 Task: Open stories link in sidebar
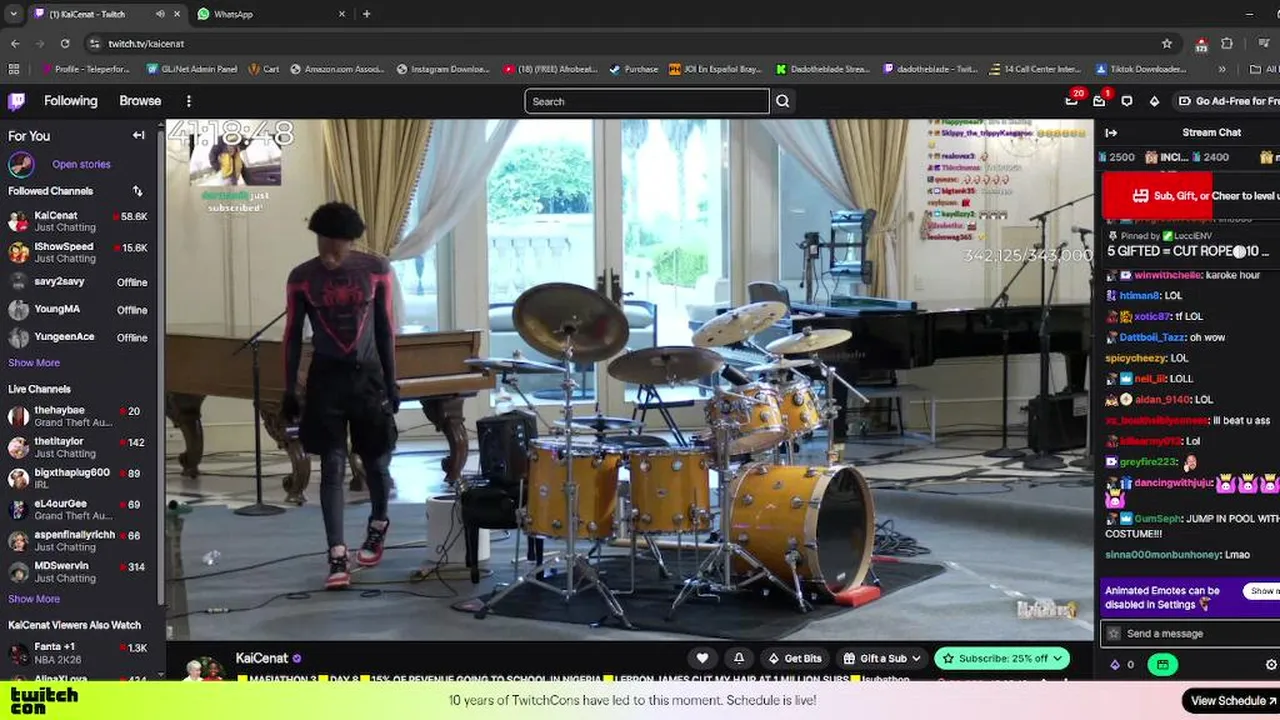click(81, 164)
